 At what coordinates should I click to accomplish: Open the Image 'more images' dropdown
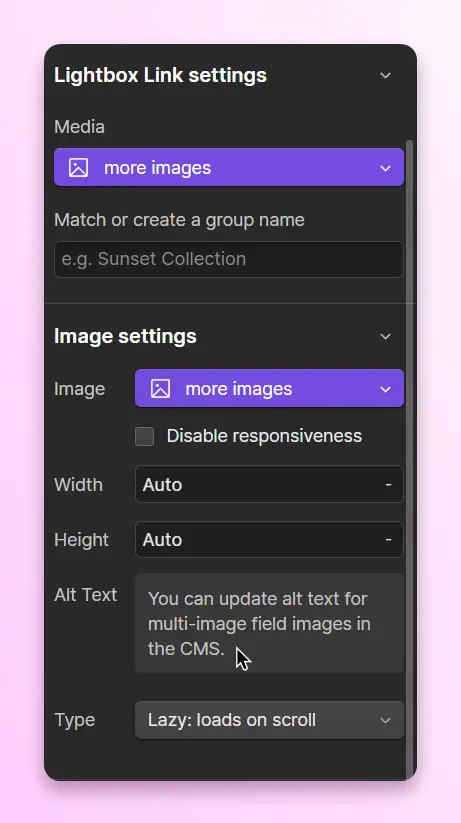269,388
